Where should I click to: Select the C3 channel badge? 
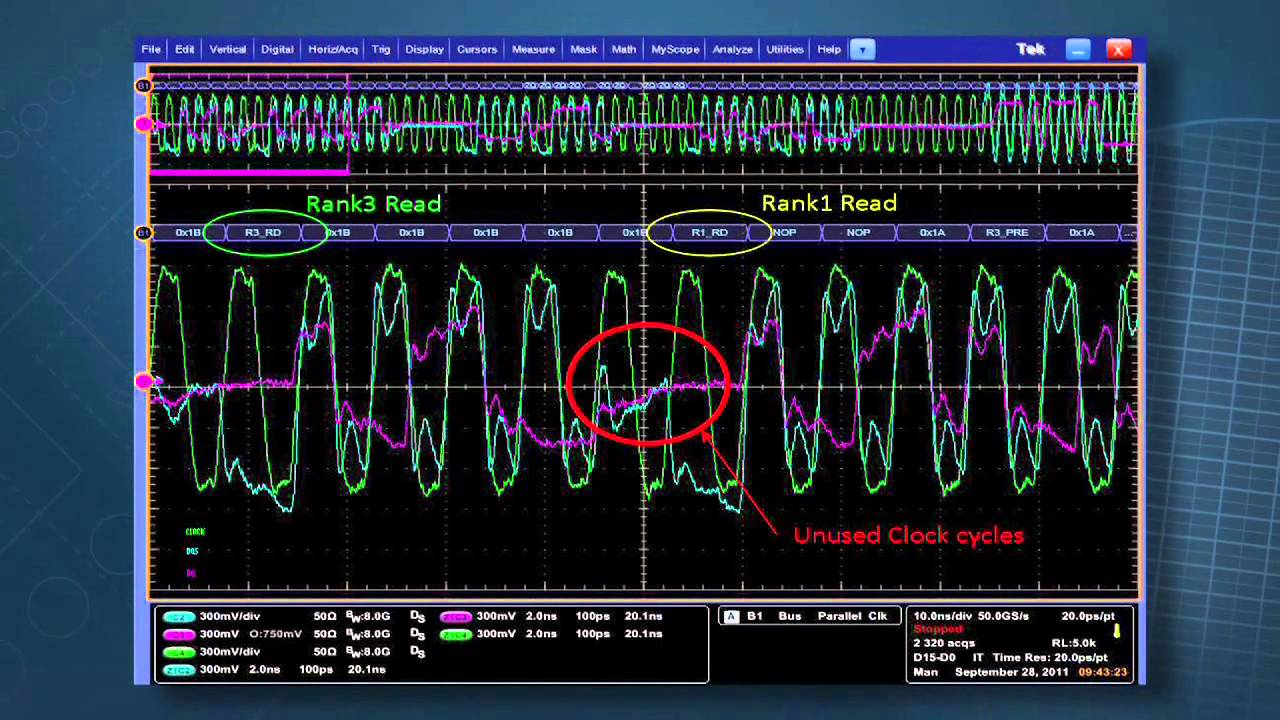coord(179,634)
